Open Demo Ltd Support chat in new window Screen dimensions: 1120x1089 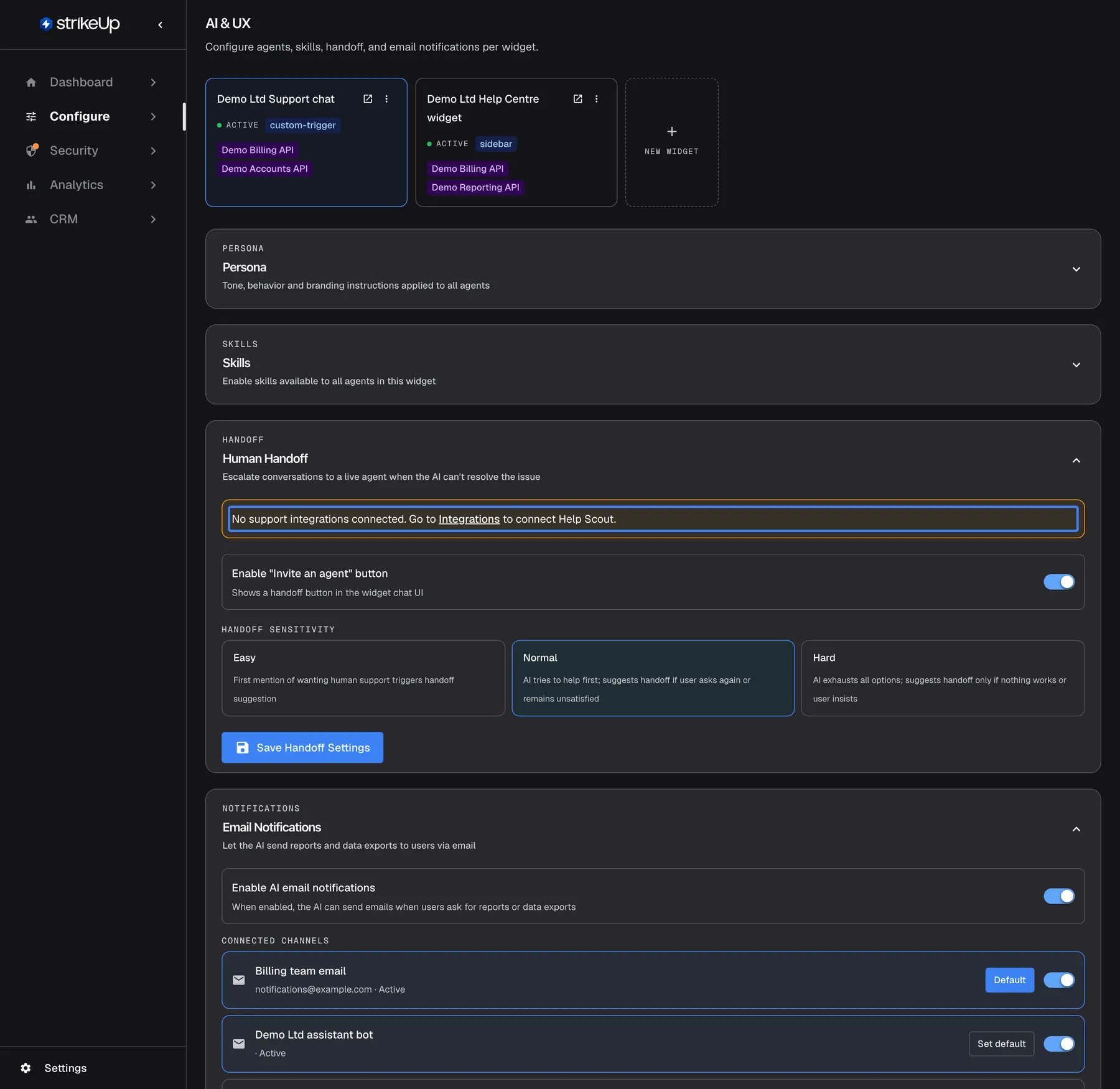[368, 99]
